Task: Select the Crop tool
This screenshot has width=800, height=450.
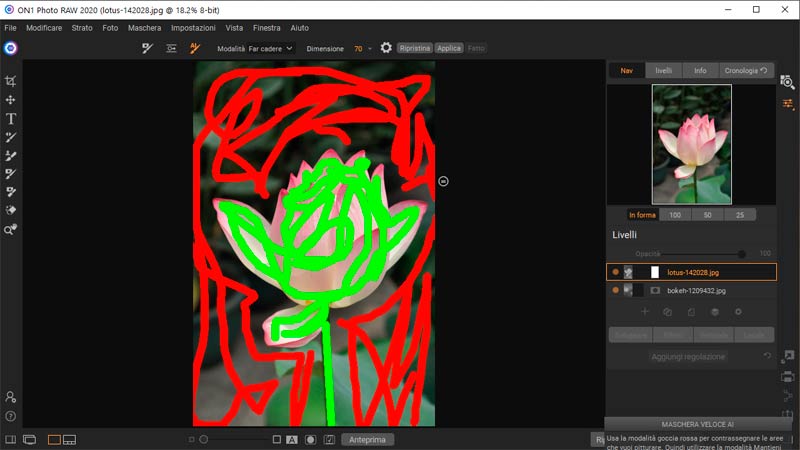Action: tap(11, 81)
